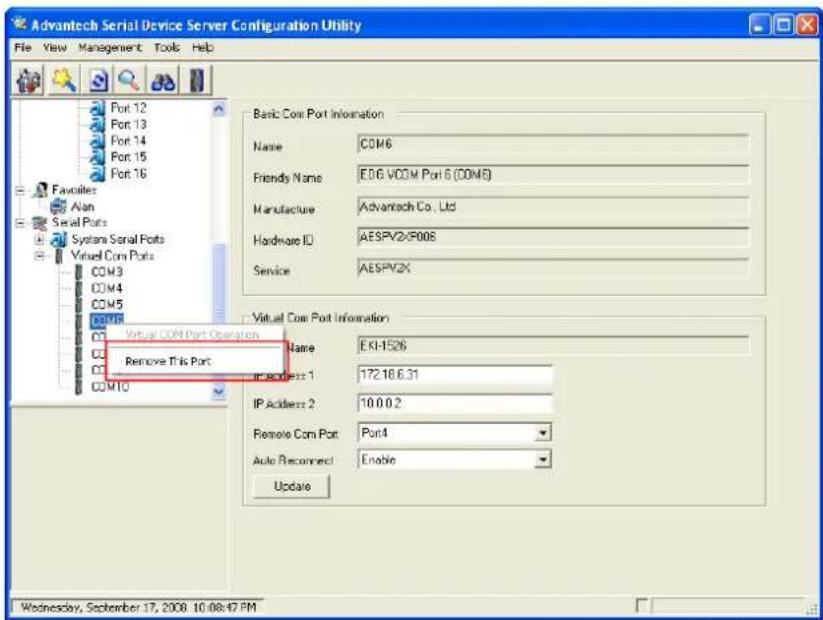
Task: Click the status bar date and time text
Action: [139, 607]
